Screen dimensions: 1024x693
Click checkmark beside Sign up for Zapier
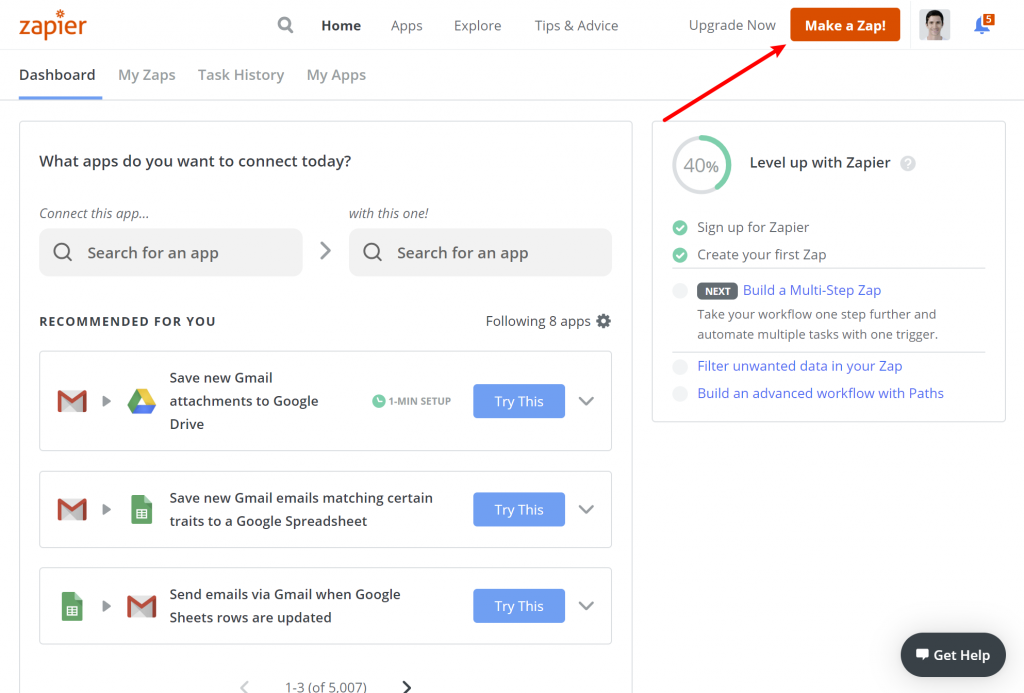coord(680,227)
